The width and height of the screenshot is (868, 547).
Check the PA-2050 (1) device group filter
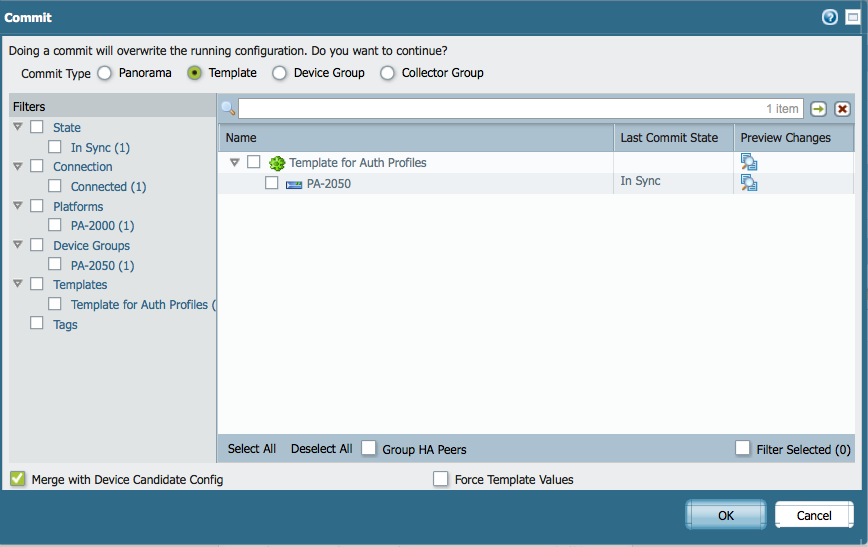coord(55,264)
